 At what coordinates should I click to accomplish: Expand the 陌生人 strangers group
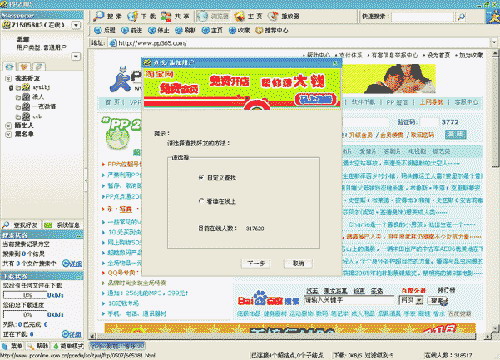[8, 125]
